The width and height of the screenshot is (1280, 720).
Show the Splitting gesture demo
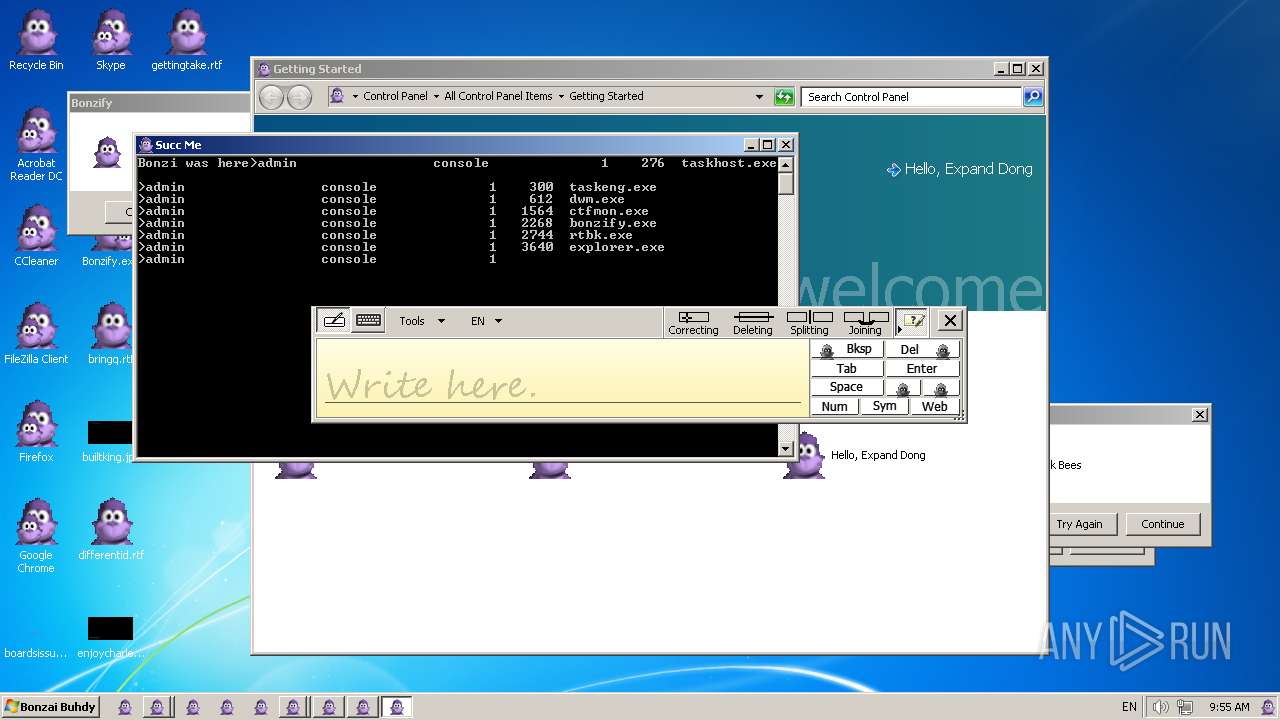point(809,323)
